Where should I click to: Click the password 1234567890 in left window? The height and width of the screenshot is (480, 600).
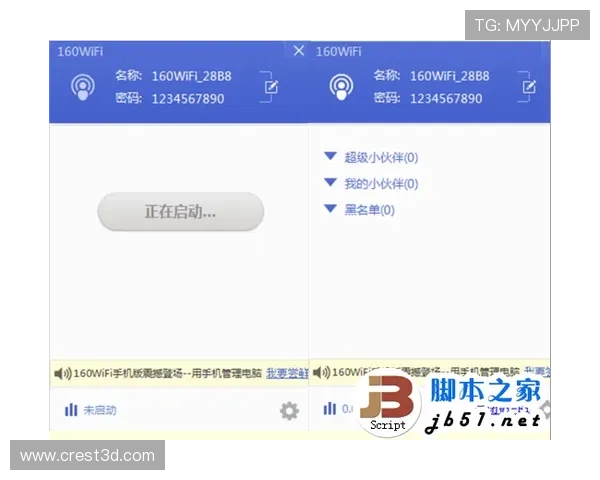(x=188, y=99)
